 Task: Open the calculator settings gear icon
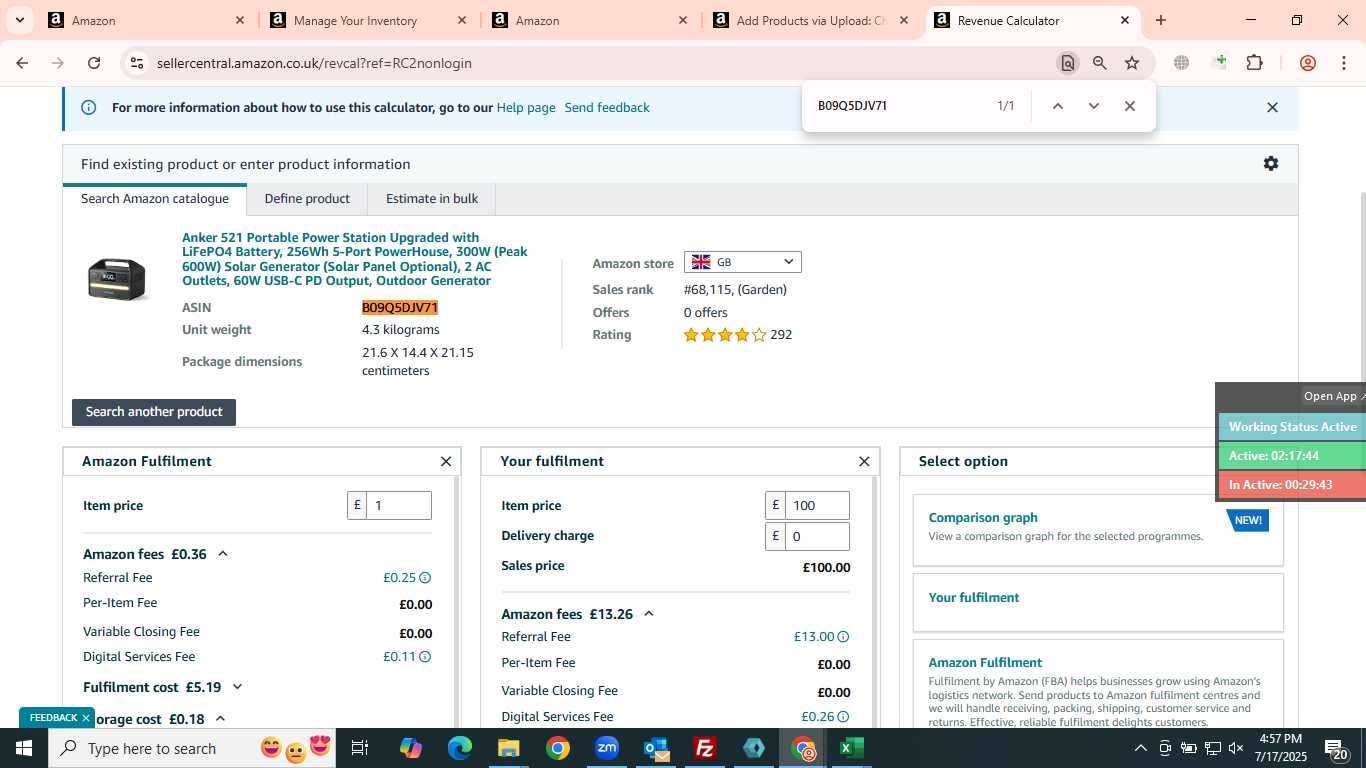pos(1271,163)
